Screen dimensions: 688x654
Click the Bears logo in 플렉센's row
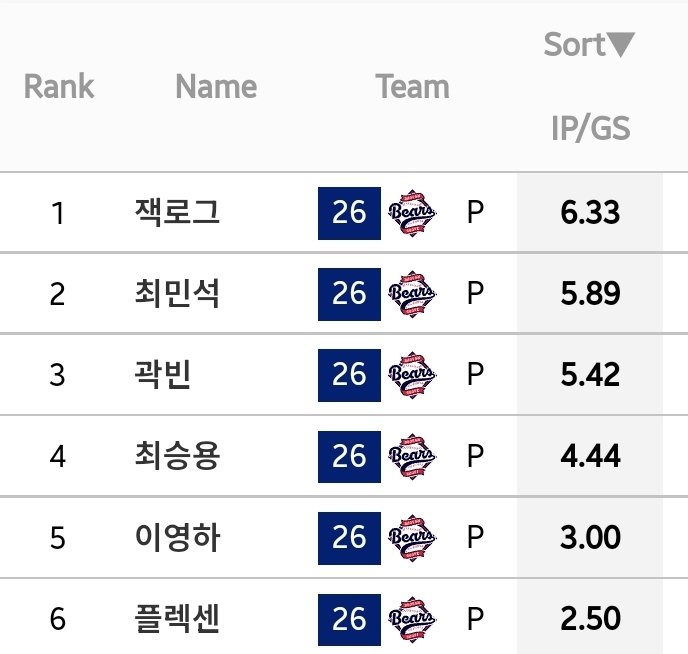coord(411,619)
